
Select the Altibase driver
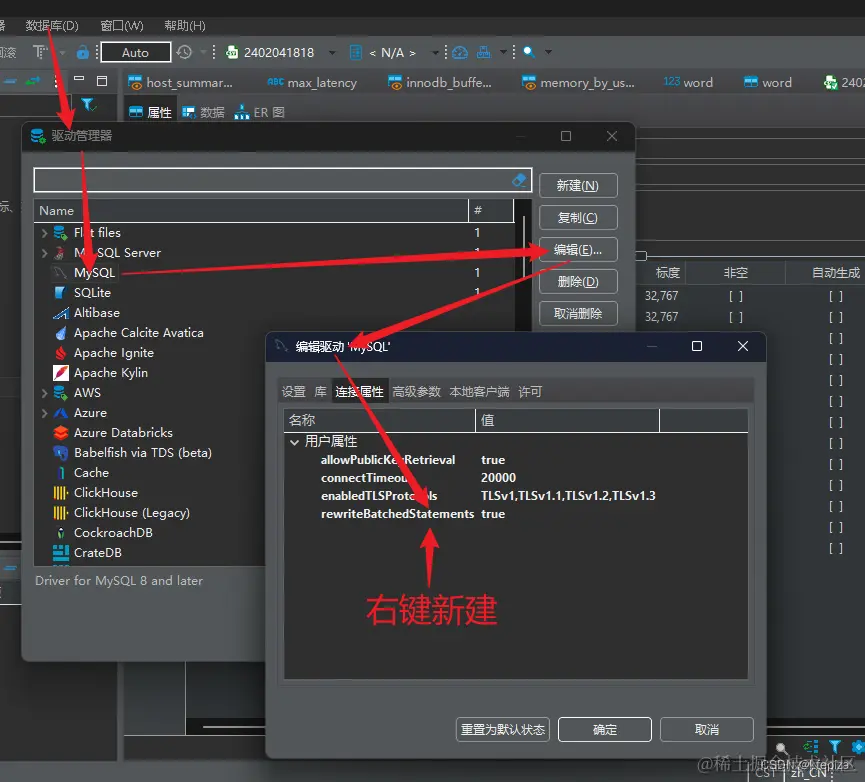coord(97,313)
